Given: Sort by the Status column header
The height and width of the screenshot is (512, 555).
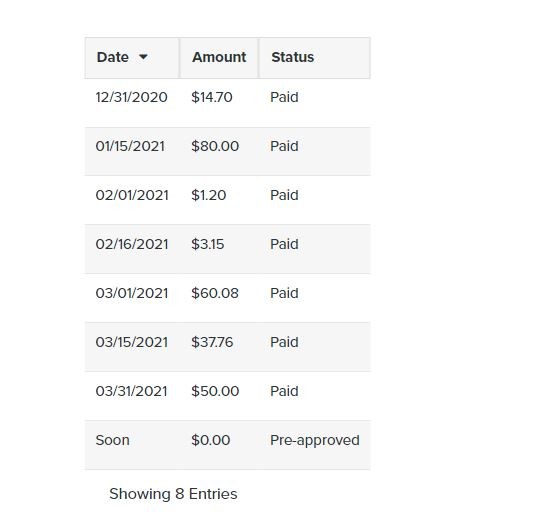Looking at the screenshot, I should click(x=314, y=58).
